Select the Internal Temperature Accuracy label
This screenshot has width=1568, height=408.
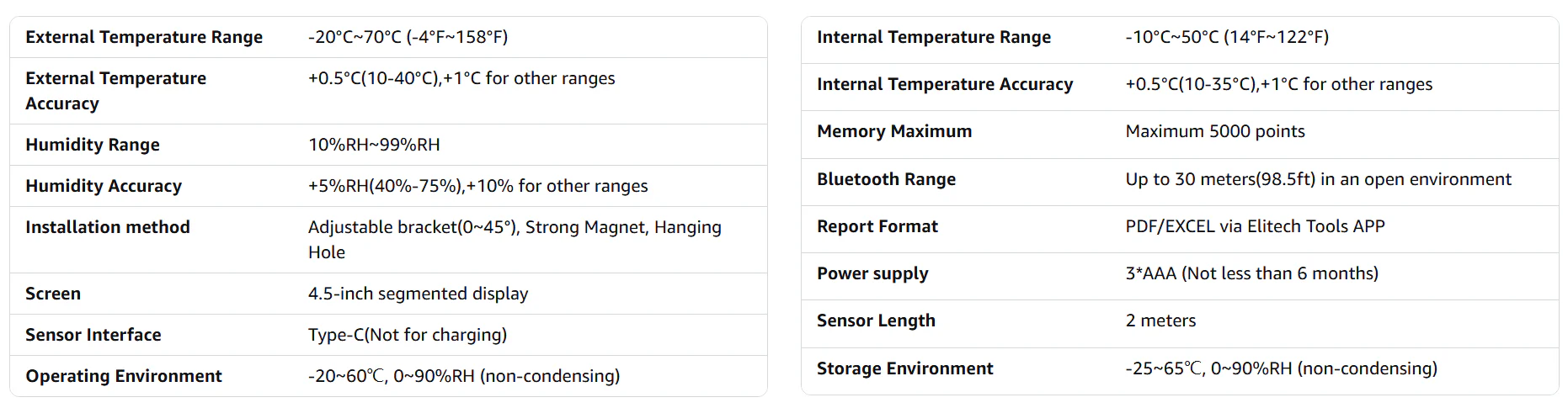click(x=945, y=84)
